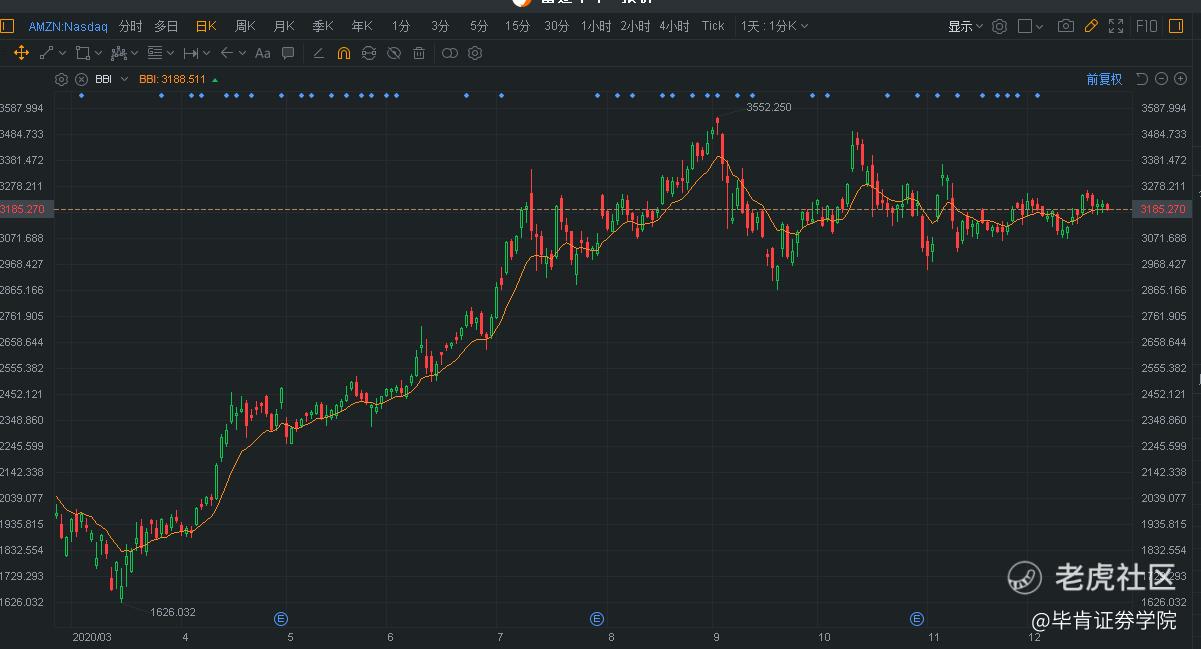Toggle hide drawings eye icon
1201x649 pixels.
[x=394, y=53]
